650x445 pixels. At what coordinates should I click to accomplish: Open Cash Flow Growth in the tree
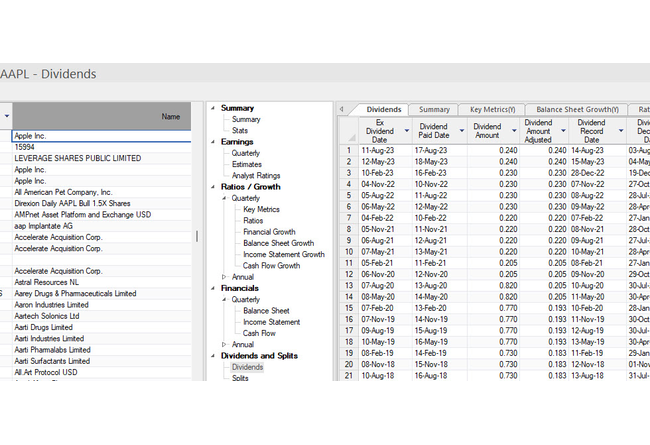click(272, 265)
